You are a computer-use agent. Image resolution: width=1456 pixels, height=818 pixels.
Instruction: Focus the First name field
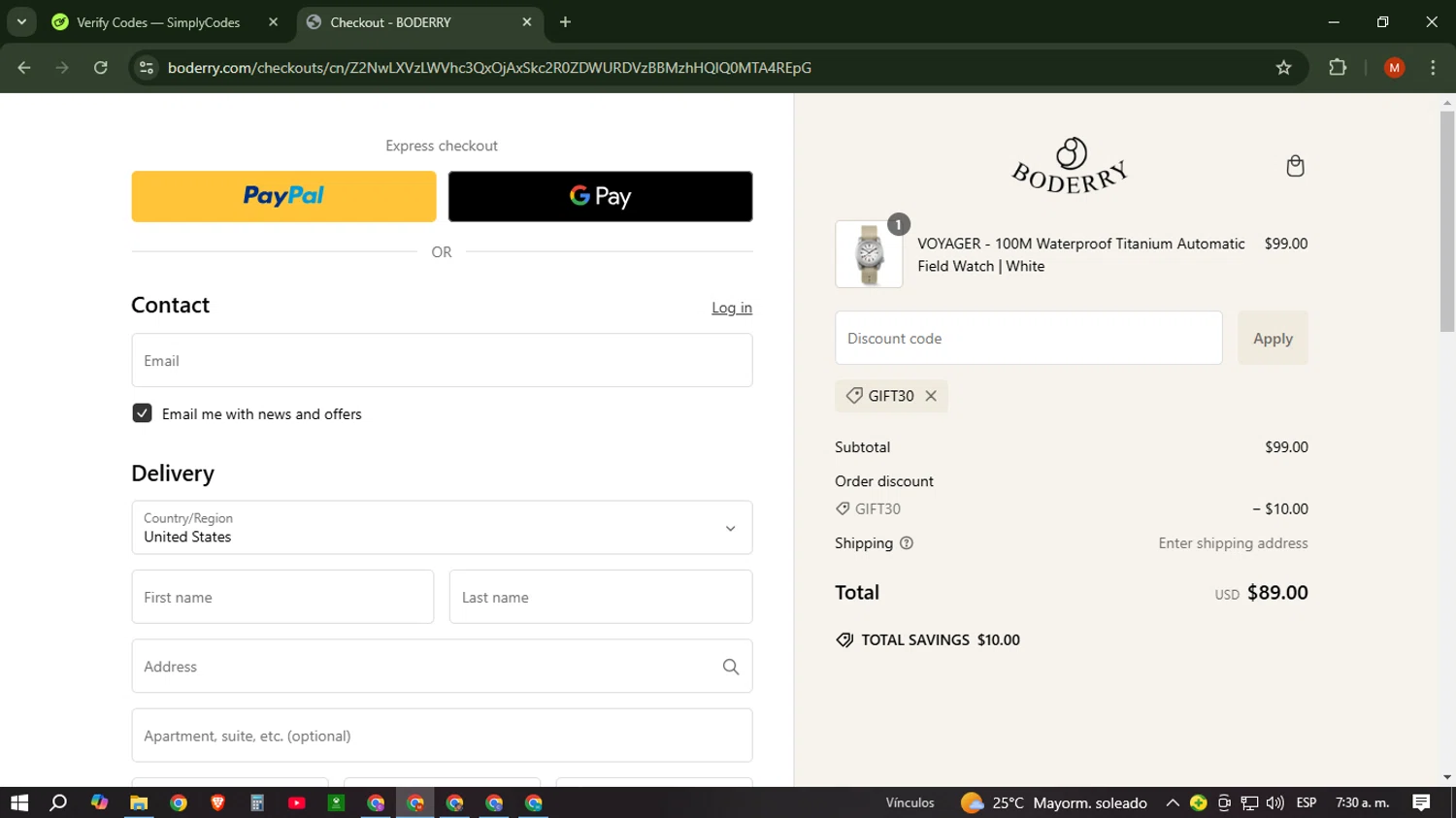click(x=282, y=597)
